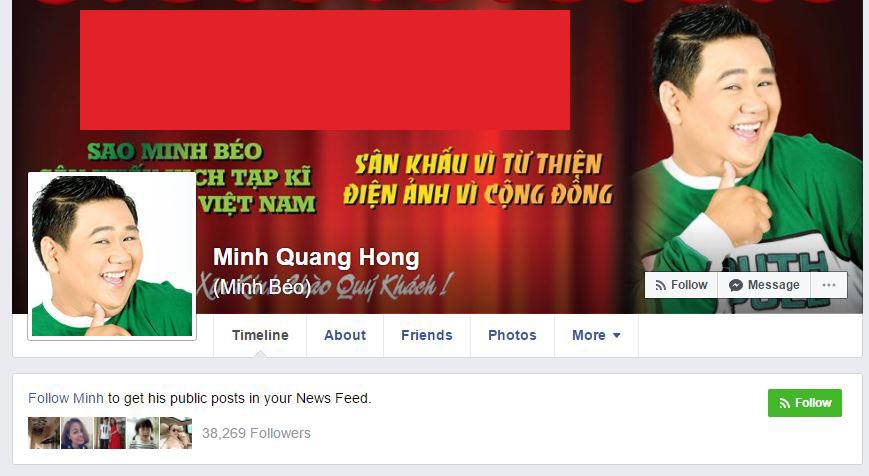Open the three-dots more options menu
This screenshot has height=476, width=869.
pos(829,285)
